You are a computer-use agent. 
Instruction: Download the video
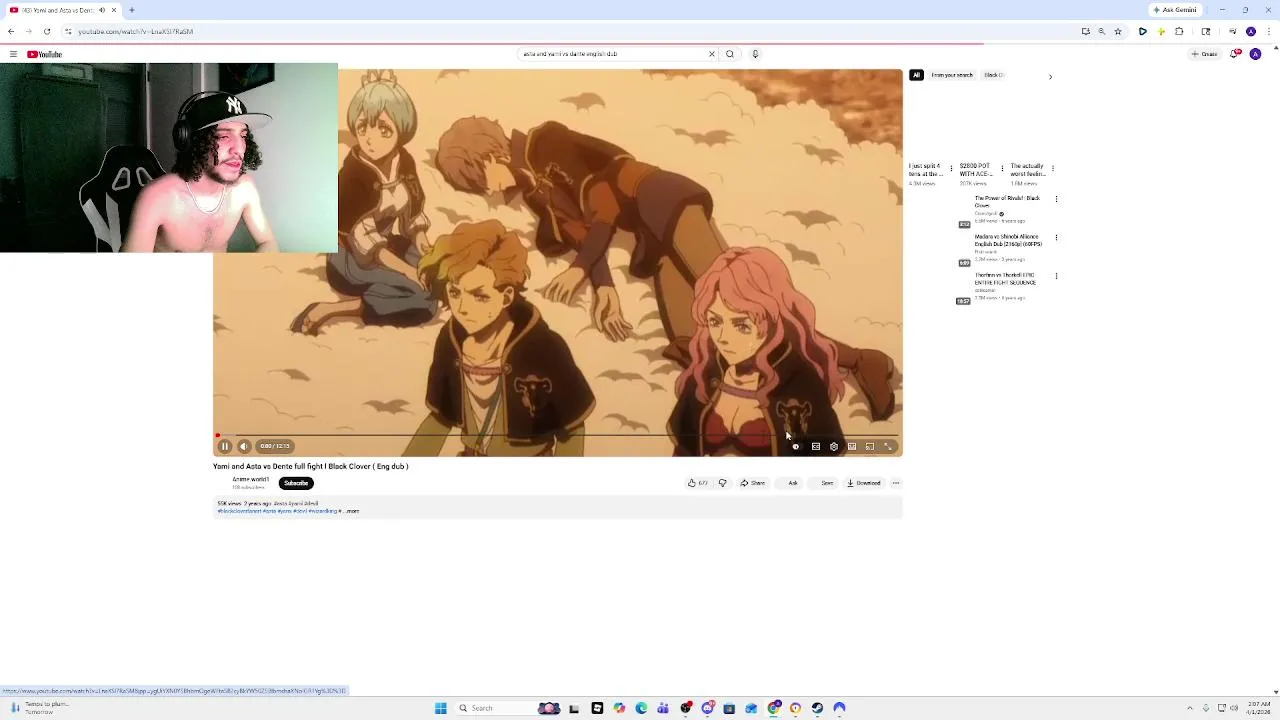click(x=864, y=483)
